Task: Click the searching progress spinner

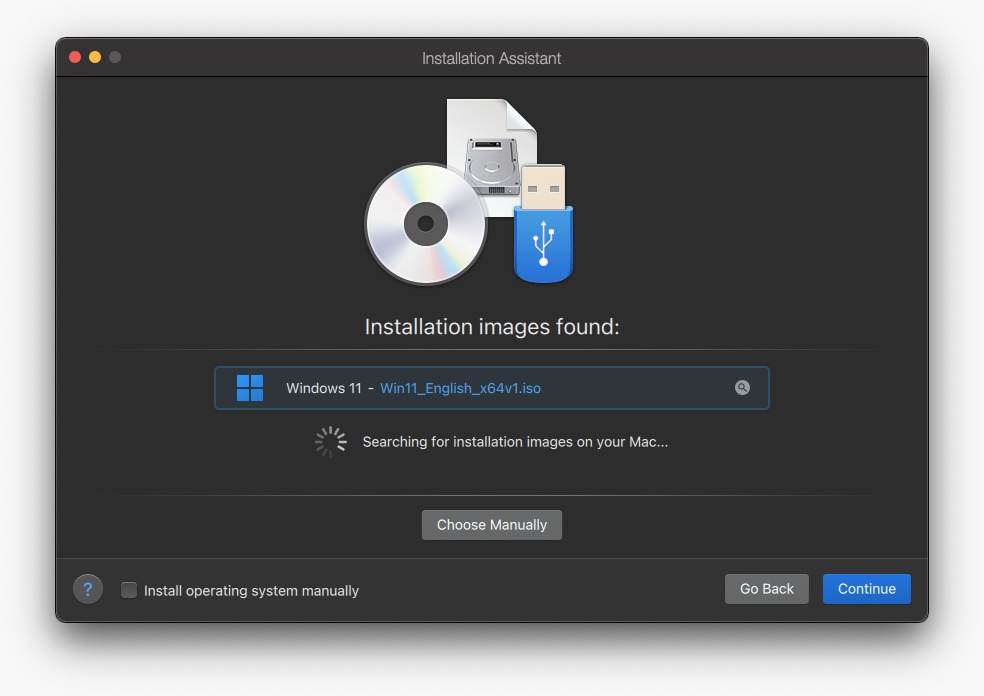Action: point(330,442)
